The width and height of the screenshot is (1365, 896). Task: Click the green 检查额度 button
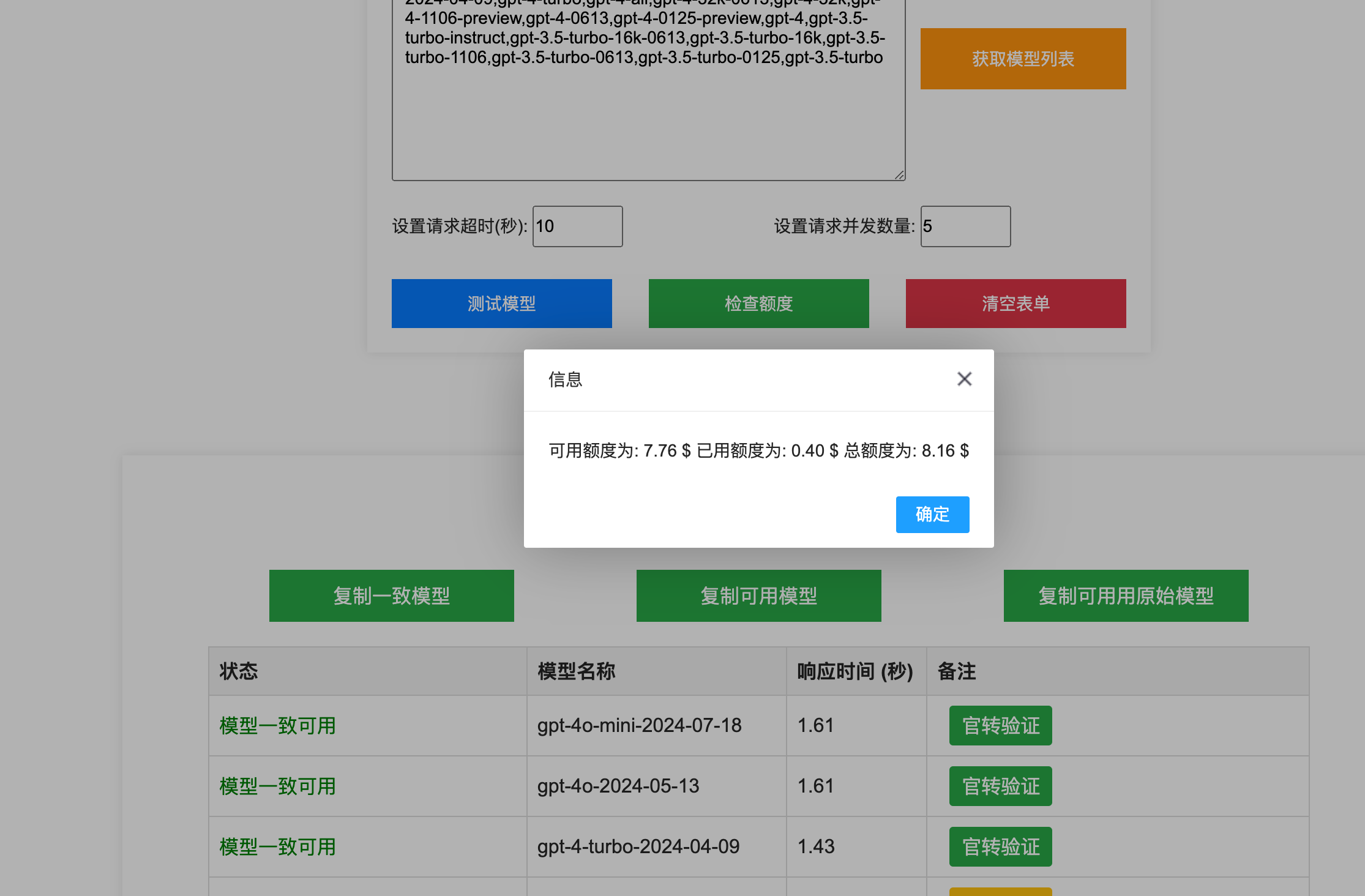tap(758, 304)
